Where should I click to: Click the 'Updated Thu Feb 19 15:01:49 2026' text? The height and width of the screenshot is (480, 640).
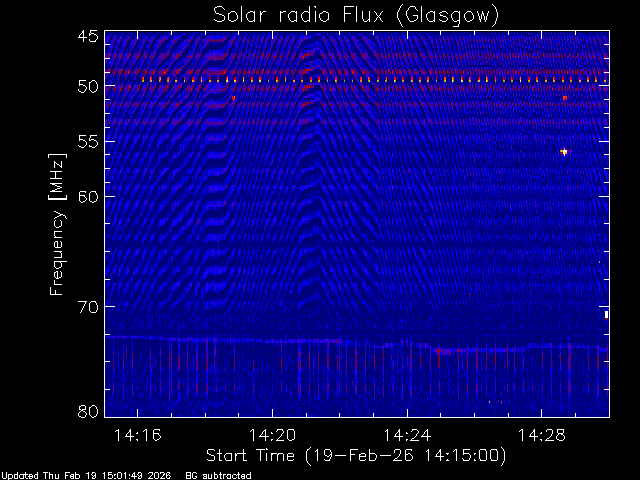pos(86,476)
